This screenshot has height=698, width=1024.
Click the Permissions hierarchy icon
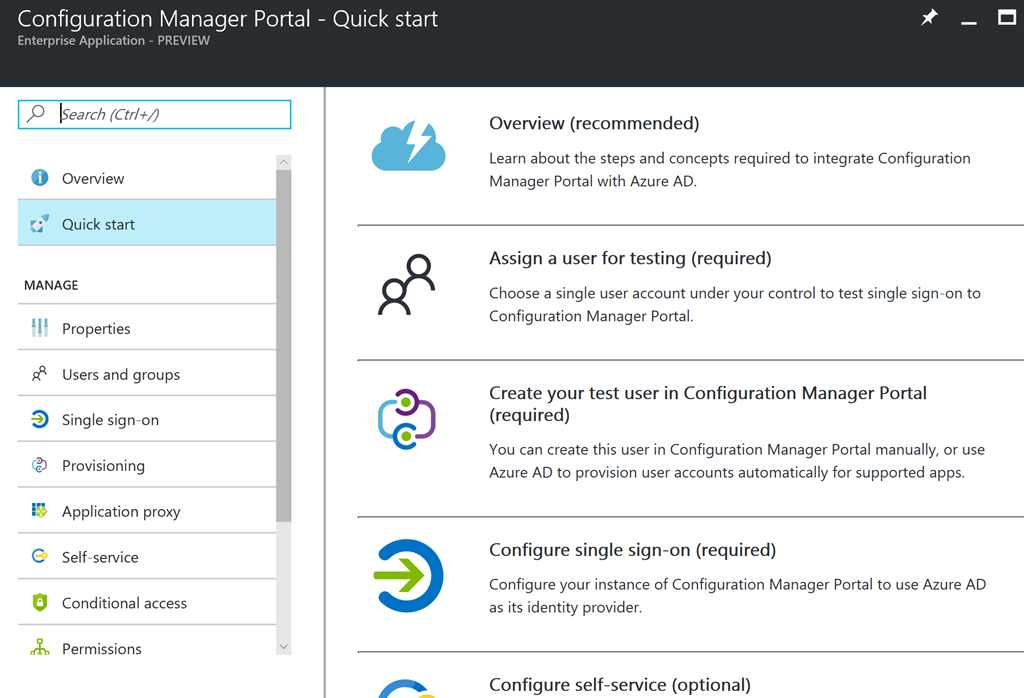click(x=40, y=648)
